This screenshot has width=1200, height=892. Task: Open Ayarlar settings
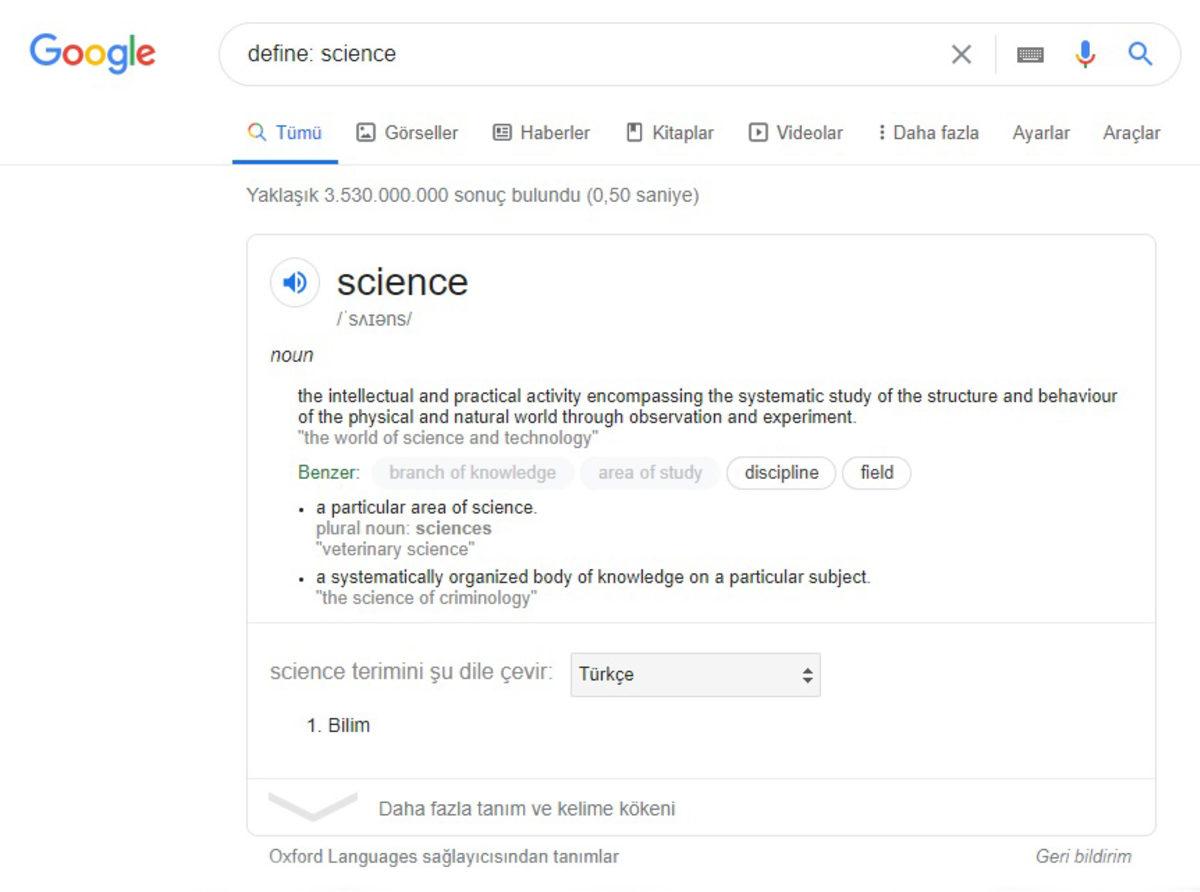1041,132
